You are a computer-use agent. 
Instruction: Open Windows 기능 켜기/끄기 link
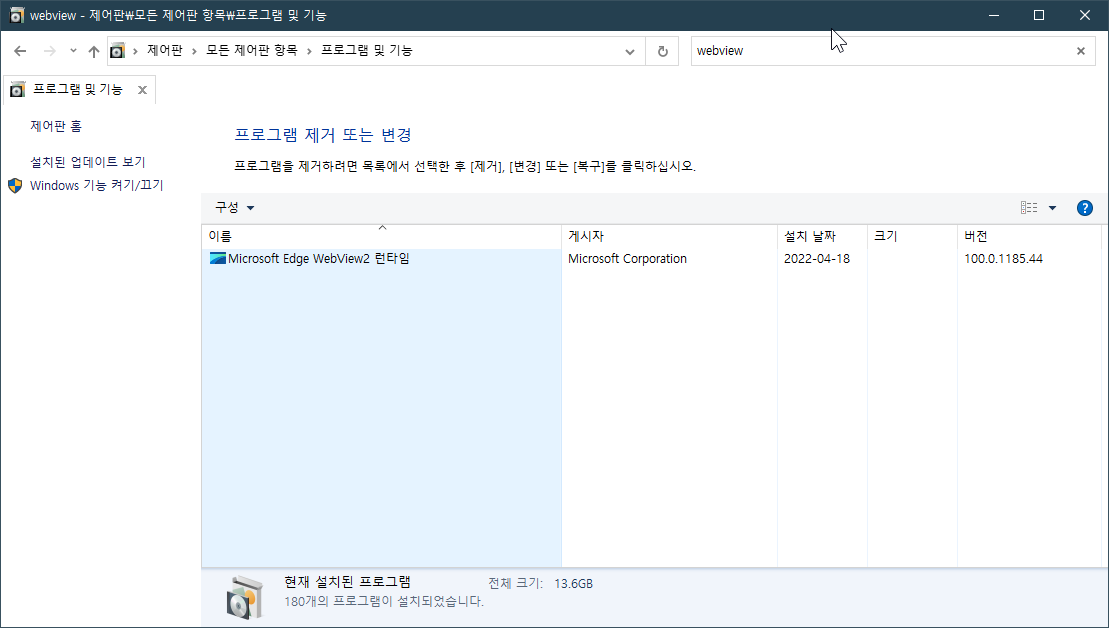(96, 185)
